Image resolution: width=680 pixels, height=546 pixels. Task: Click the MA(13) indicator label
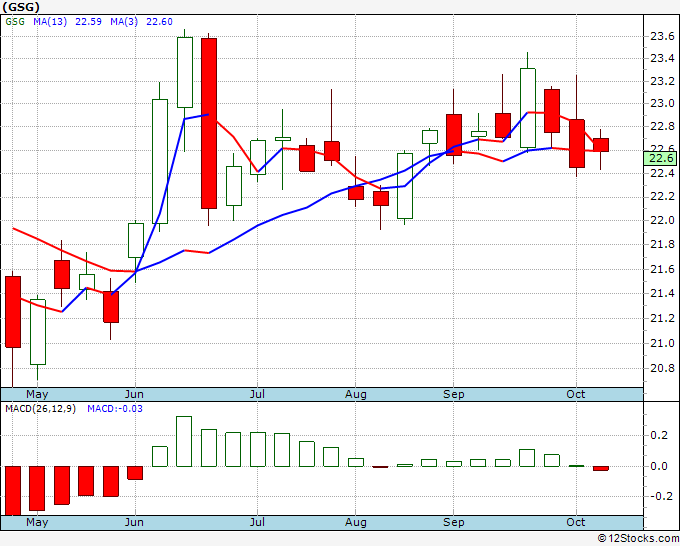pyautogui.click(x=50, y=22)
